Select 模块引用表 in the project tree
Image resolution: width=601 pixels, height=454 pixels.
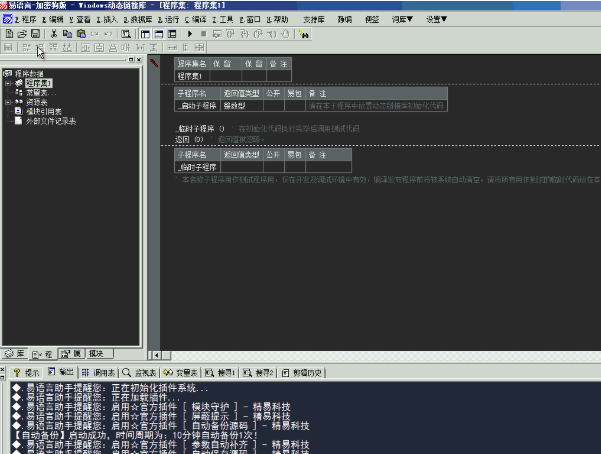tap(44, 111)
